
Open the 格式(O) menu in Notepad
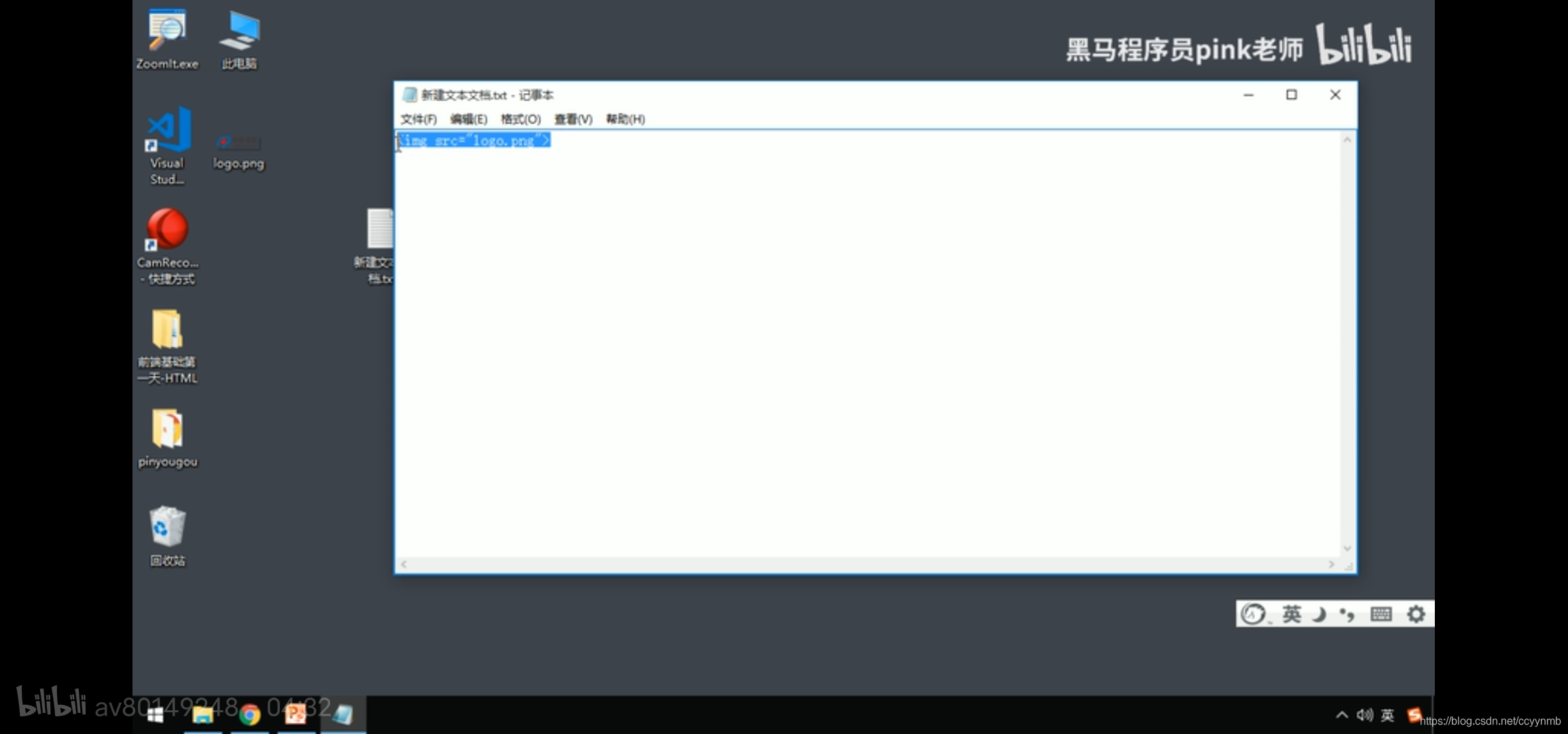click(521, 119)
